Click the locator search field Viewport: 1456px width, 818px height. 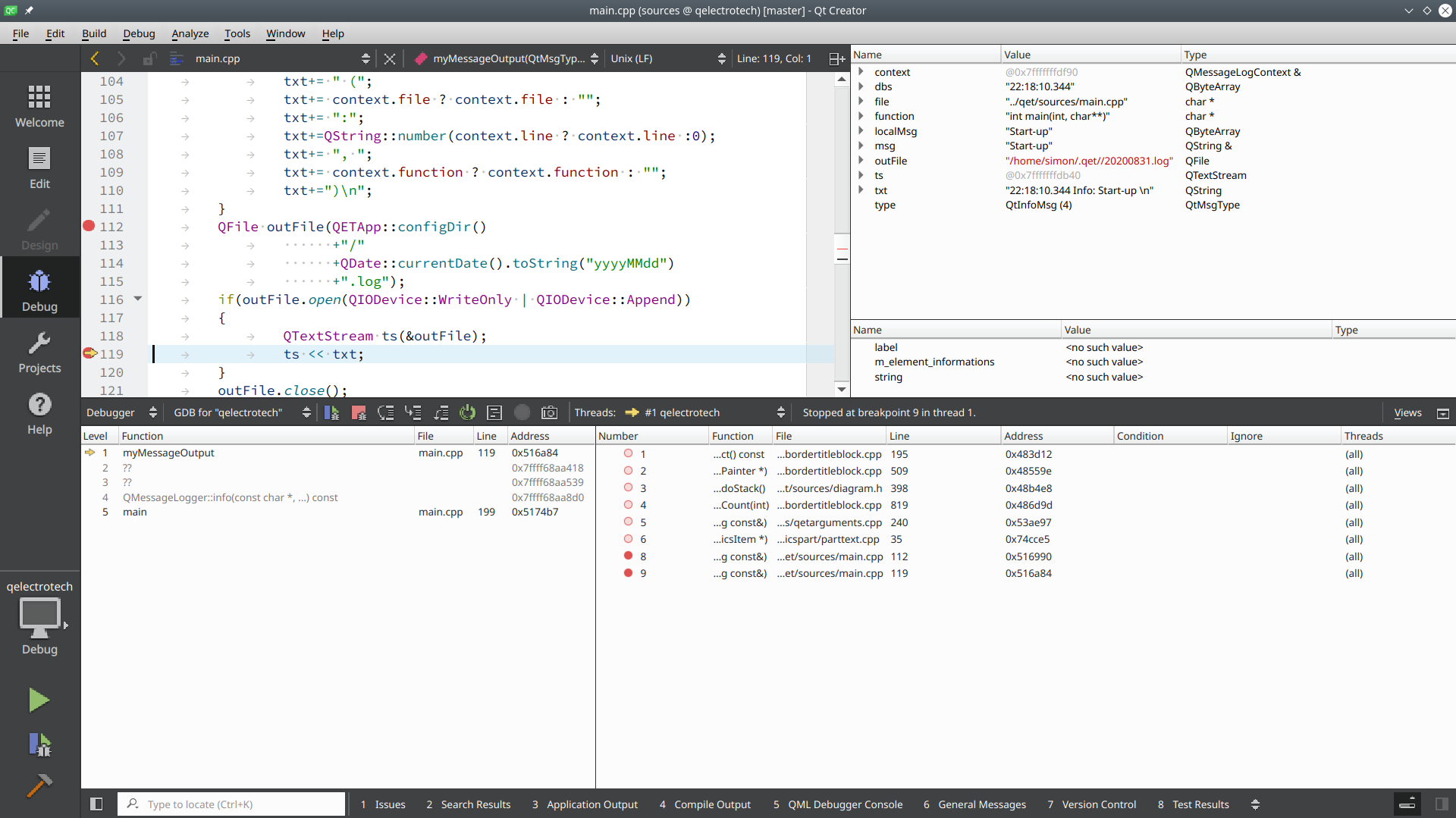[235, 804]
